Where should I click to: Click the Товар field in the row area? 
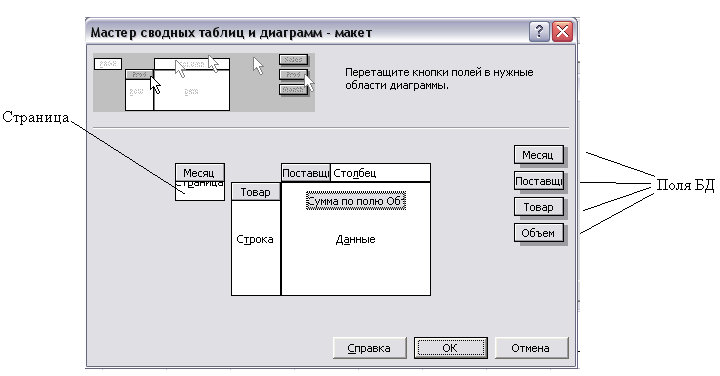pos(256,192)
